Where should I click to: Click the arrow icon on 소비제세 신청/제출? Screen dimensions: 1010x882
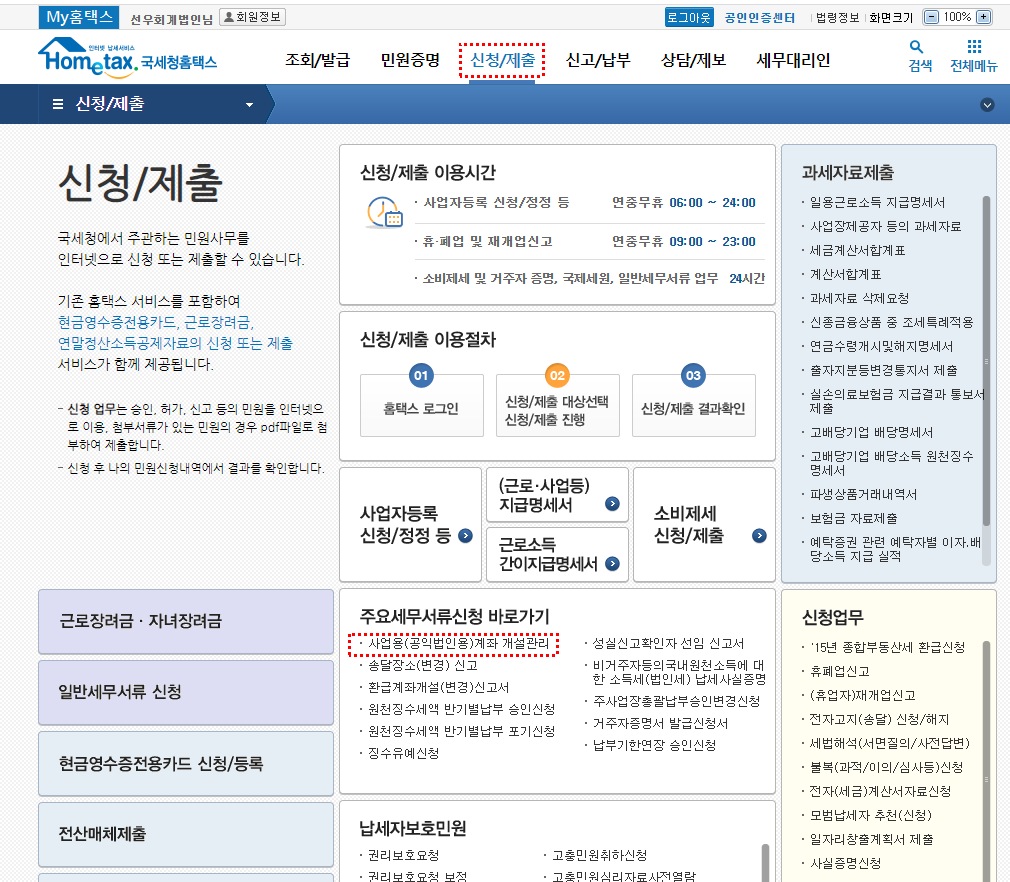click(x=759, y=536)
